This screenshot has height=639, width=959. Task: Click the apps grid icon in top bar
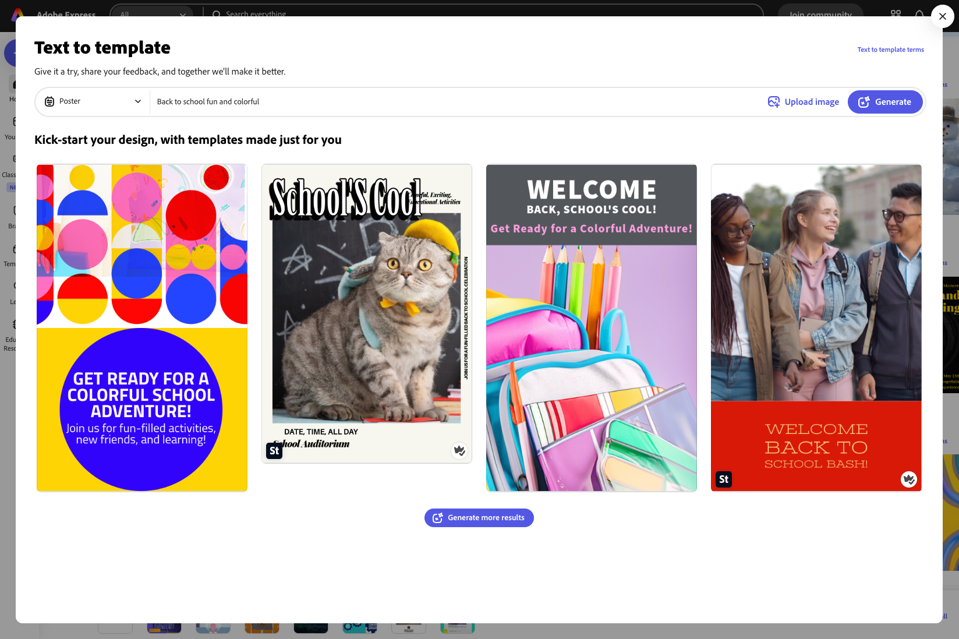896,13
